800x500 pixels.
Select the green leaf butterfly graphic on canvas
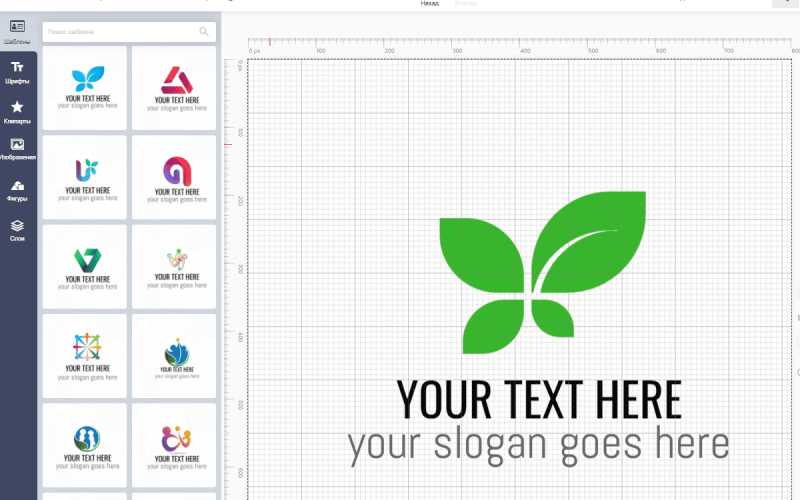tap(542, 272)
